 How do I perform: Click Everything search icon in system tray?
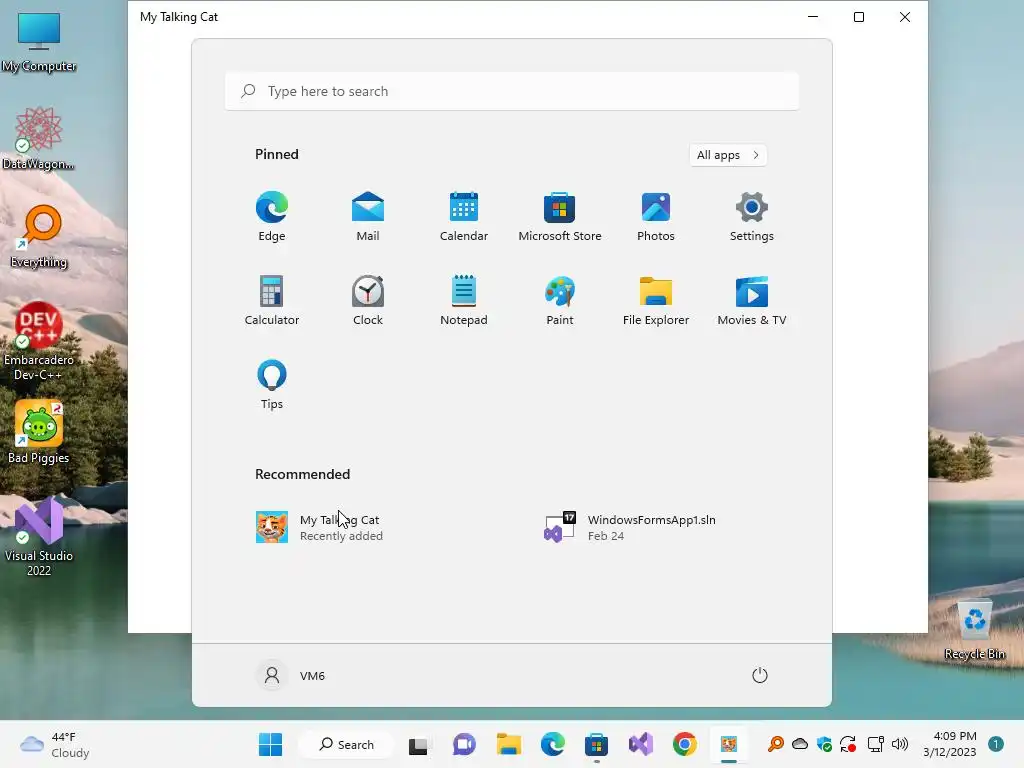pyautogui.click(x=775, y=744)
